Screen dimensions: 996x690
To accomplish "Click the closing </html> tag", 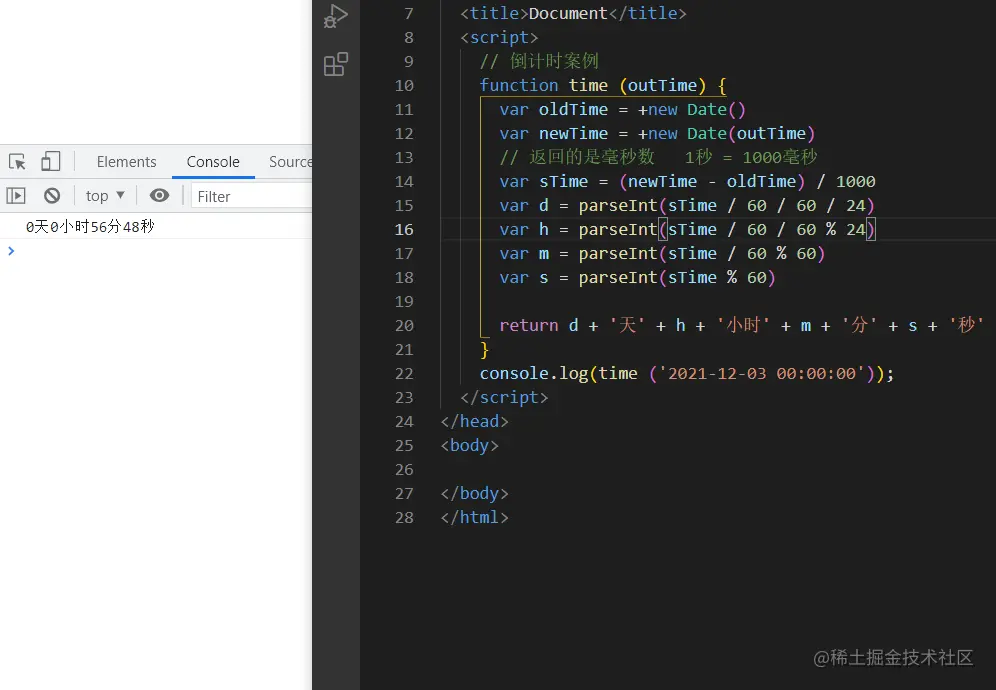I will pos(474,518).
